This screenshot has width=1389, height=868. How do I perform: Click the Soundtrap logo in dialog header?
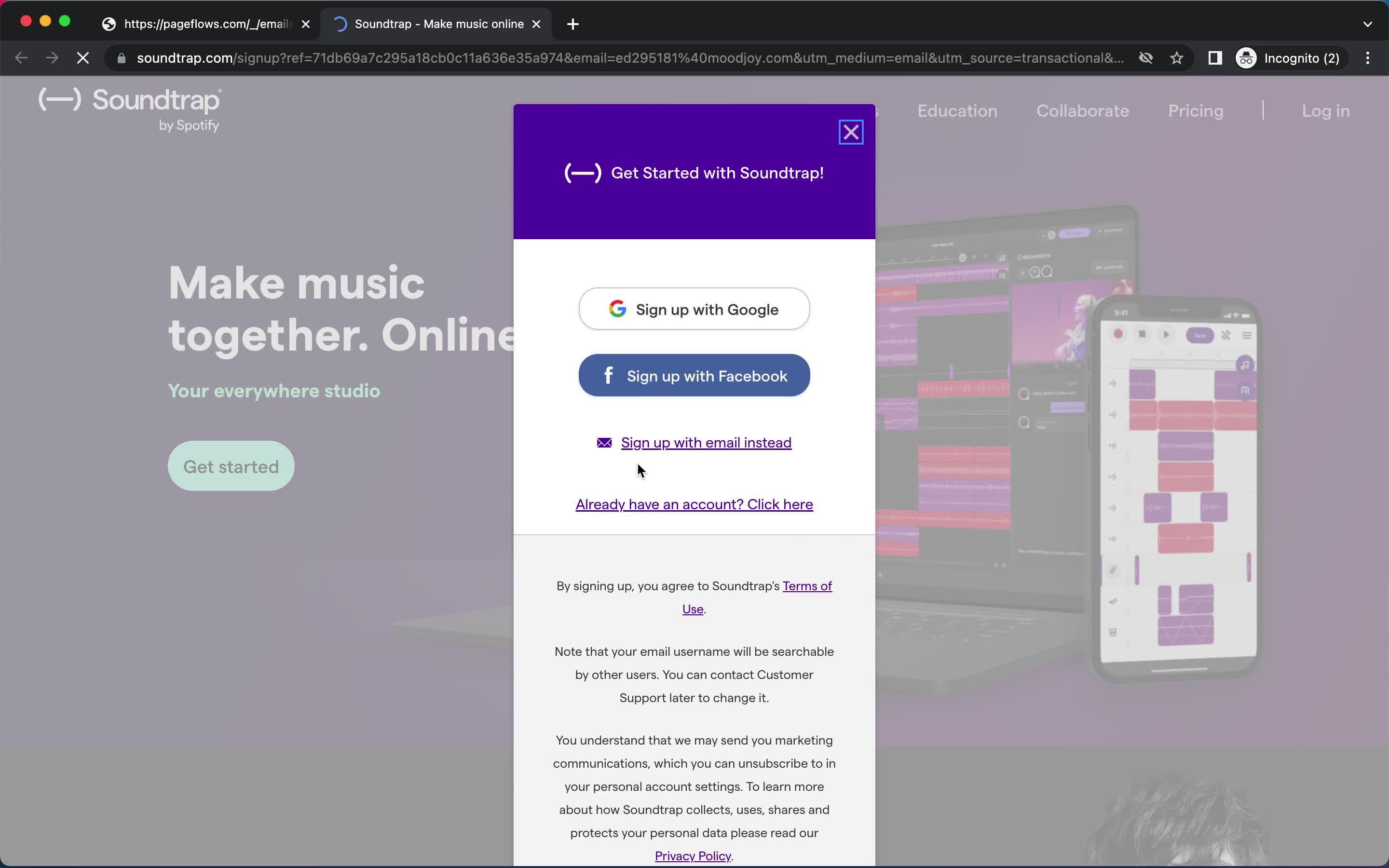pos(583,173)
